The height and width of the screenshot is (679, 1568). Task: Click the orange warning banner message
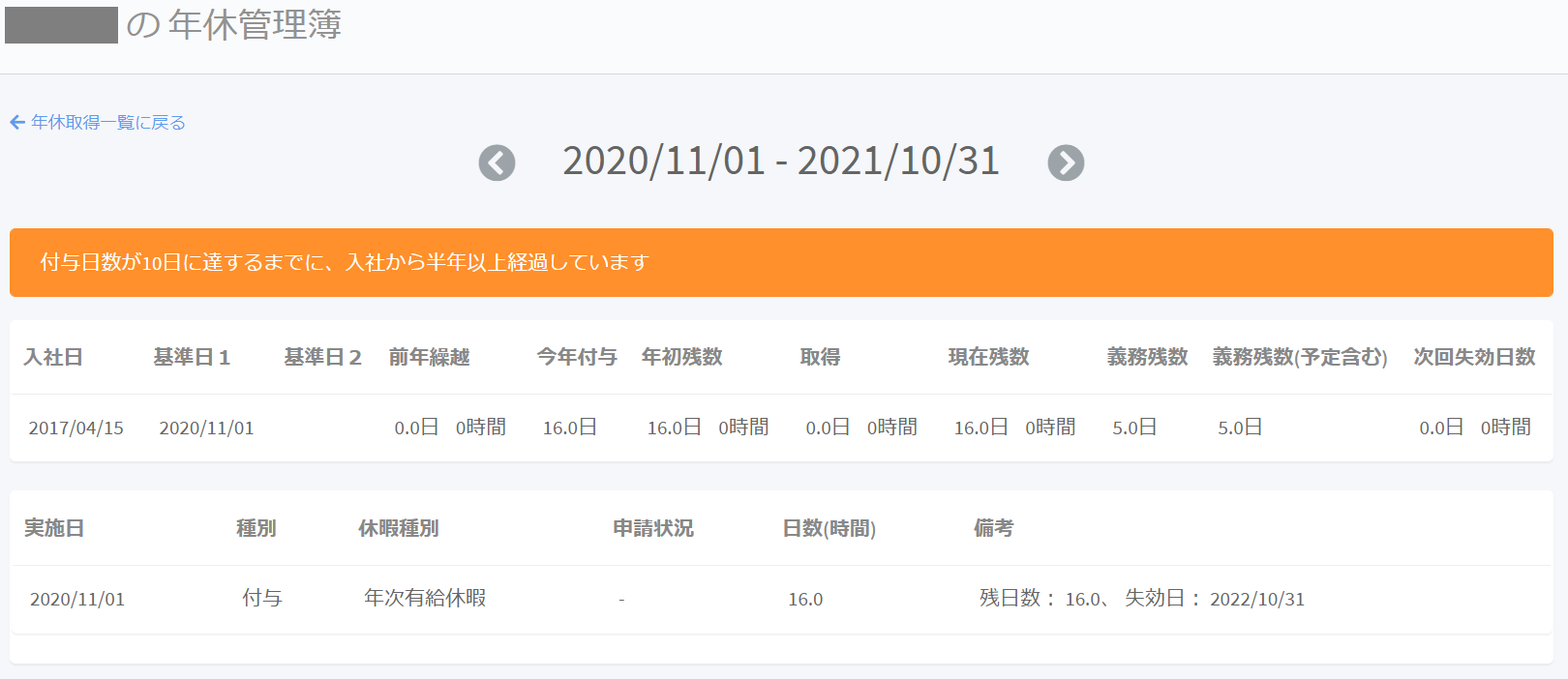point(781,262)
